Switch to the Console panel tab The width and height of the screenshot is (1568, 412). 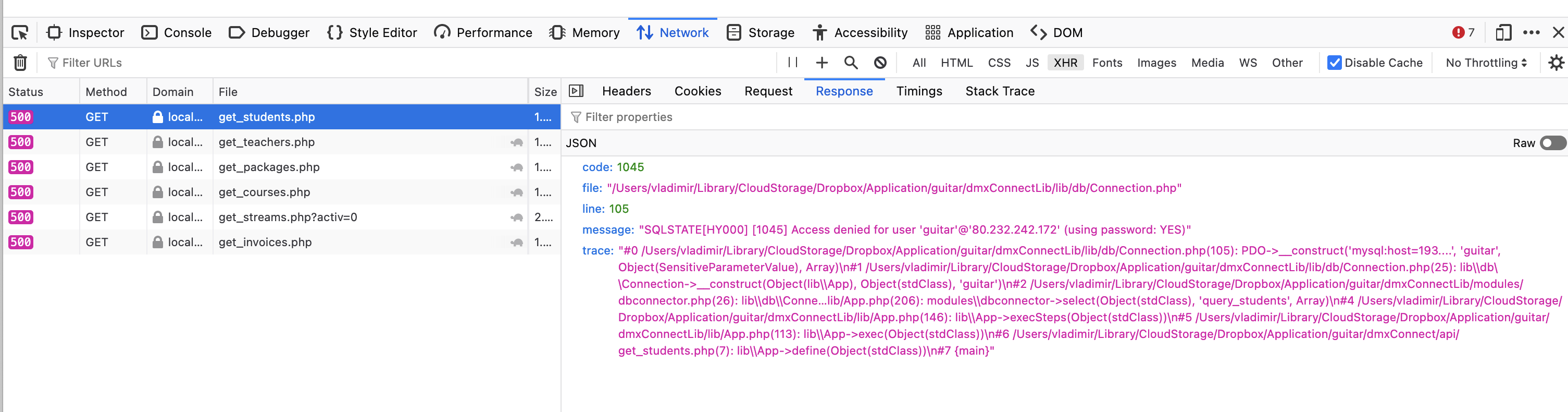tap(177, 33)
